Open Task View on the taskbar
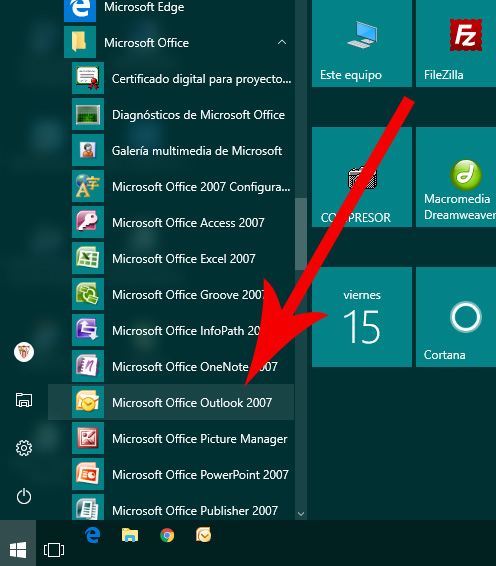This screenshot has height=566, width=496. pyautogui.click(x=54, y=550)
